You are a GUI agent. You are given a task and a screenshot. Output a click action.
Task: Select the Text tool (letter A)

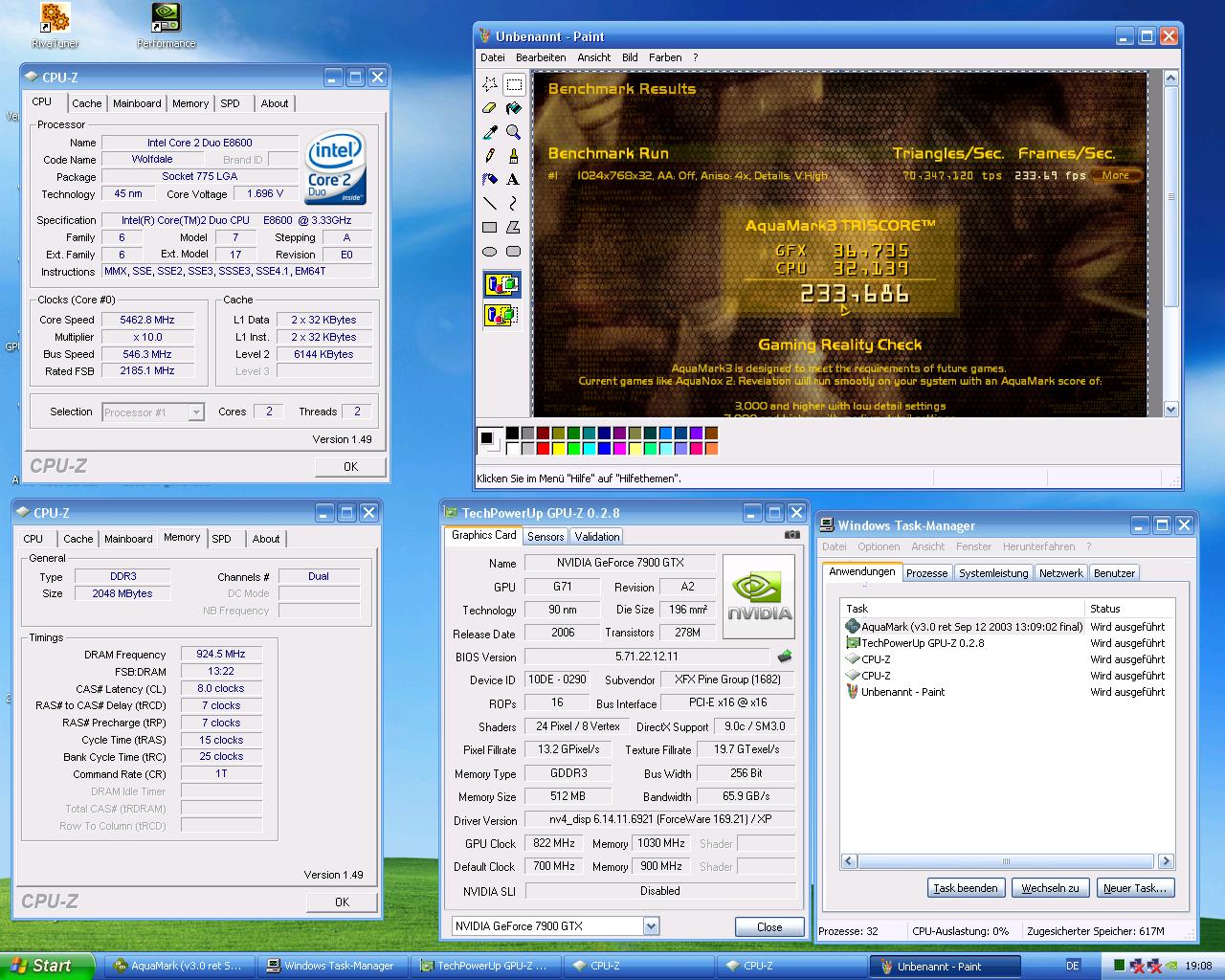pos(514,179)
